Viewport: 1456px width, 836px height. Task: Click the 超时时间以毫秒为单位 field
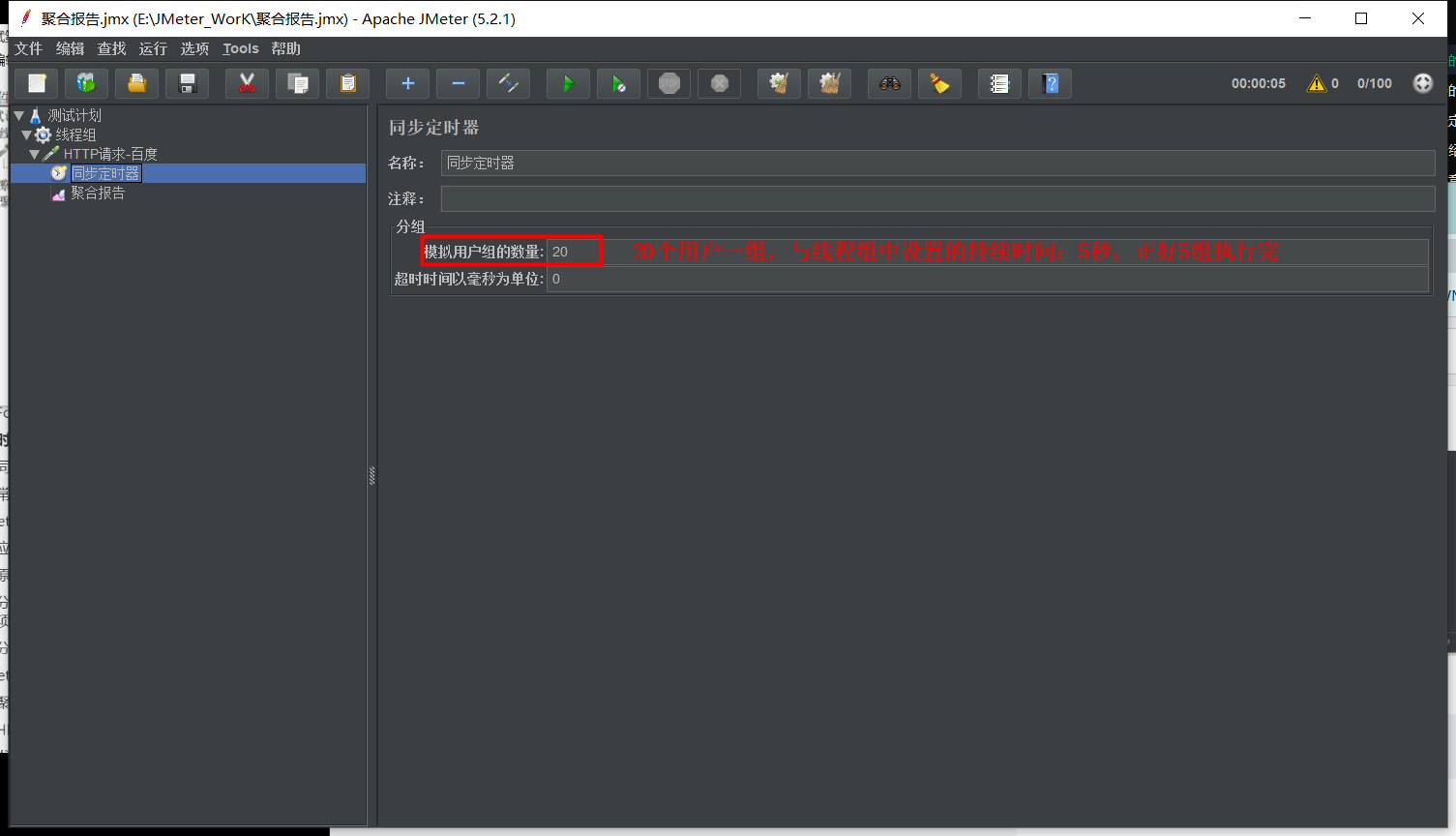click(x=988, y=279)
